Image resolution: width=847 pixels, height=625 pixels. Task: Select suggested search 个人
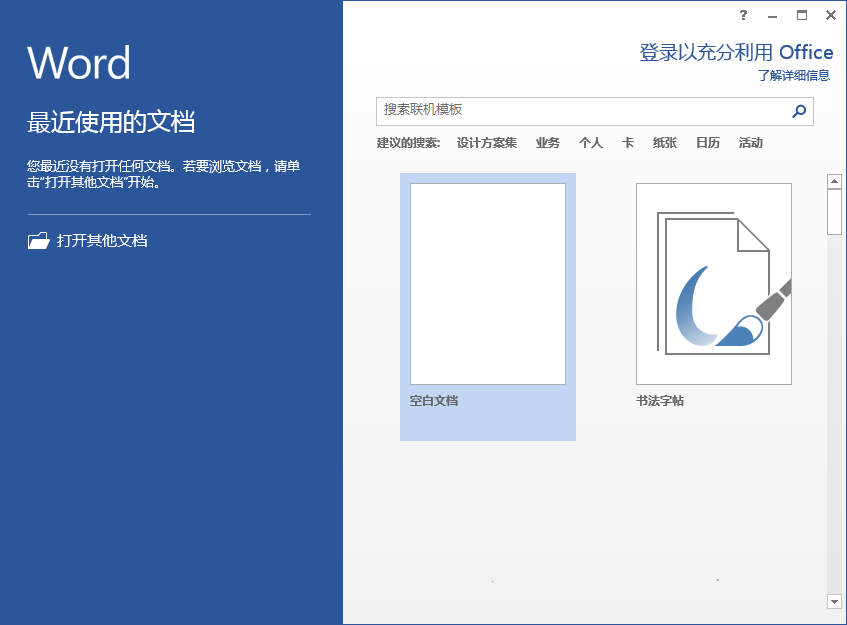point(590,143)
